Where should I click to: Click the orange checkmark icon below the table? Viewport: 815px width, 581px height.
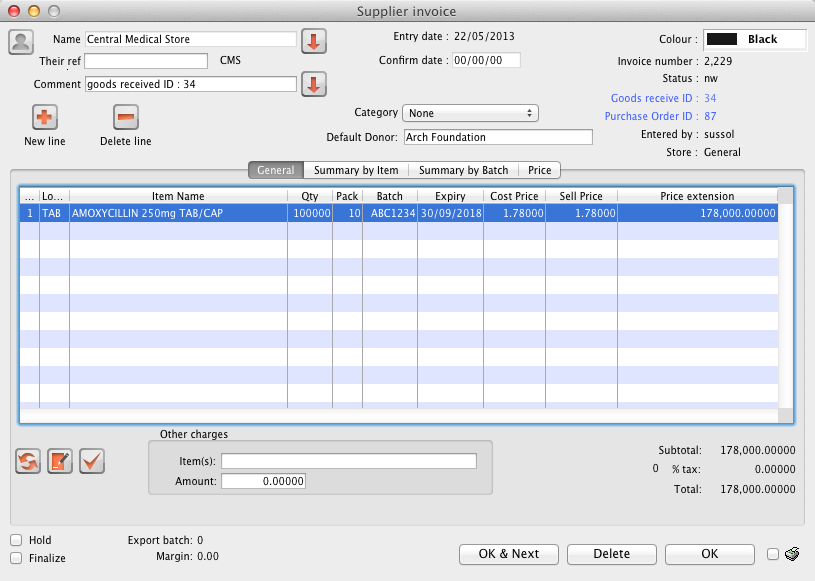click(92, 461)
